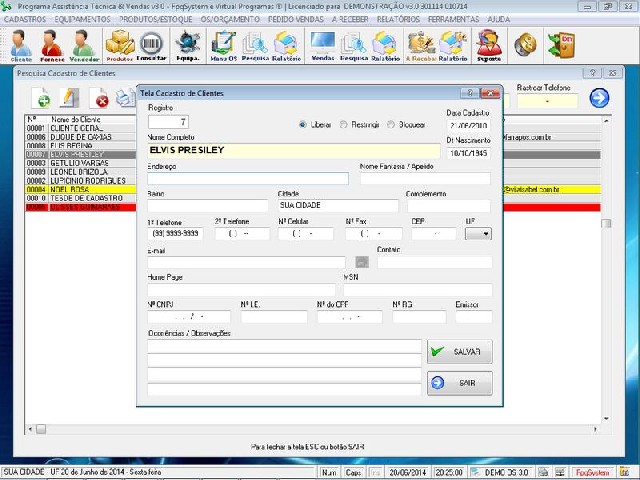Open the Suporte toolbar icon

[x=488, y=45]
